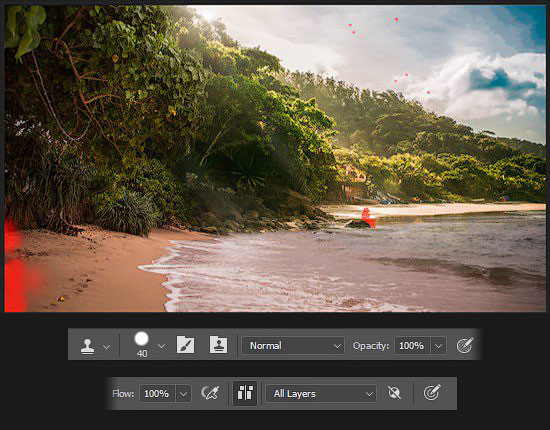
Task: Click the Flow 100% field
Action: 157,394
